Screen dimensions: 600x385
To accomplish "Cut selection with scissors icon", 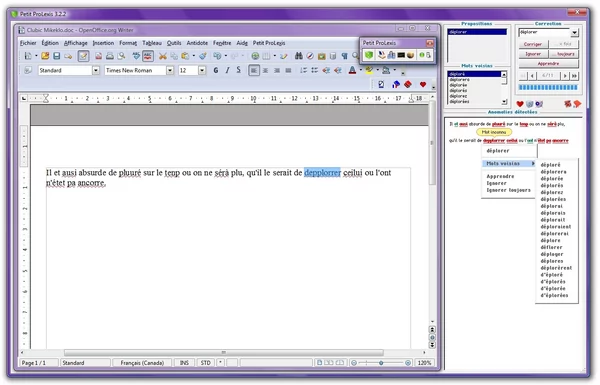I will tap(163, 56).
